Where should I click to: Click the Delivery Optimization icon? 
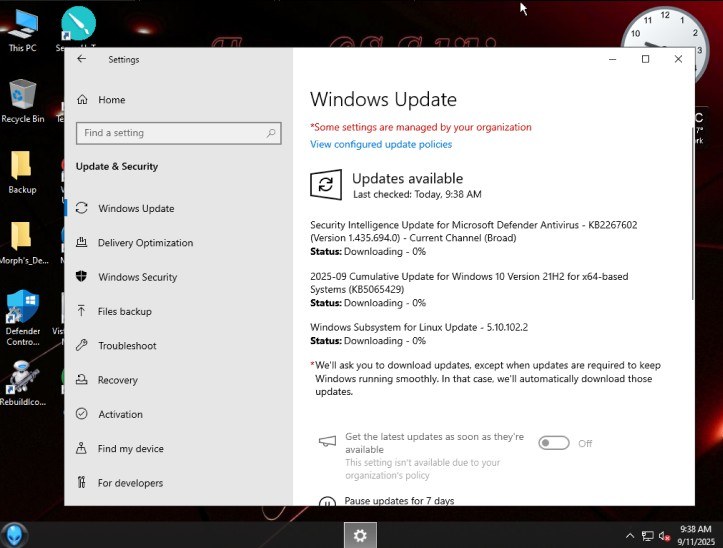coord(82,242)
